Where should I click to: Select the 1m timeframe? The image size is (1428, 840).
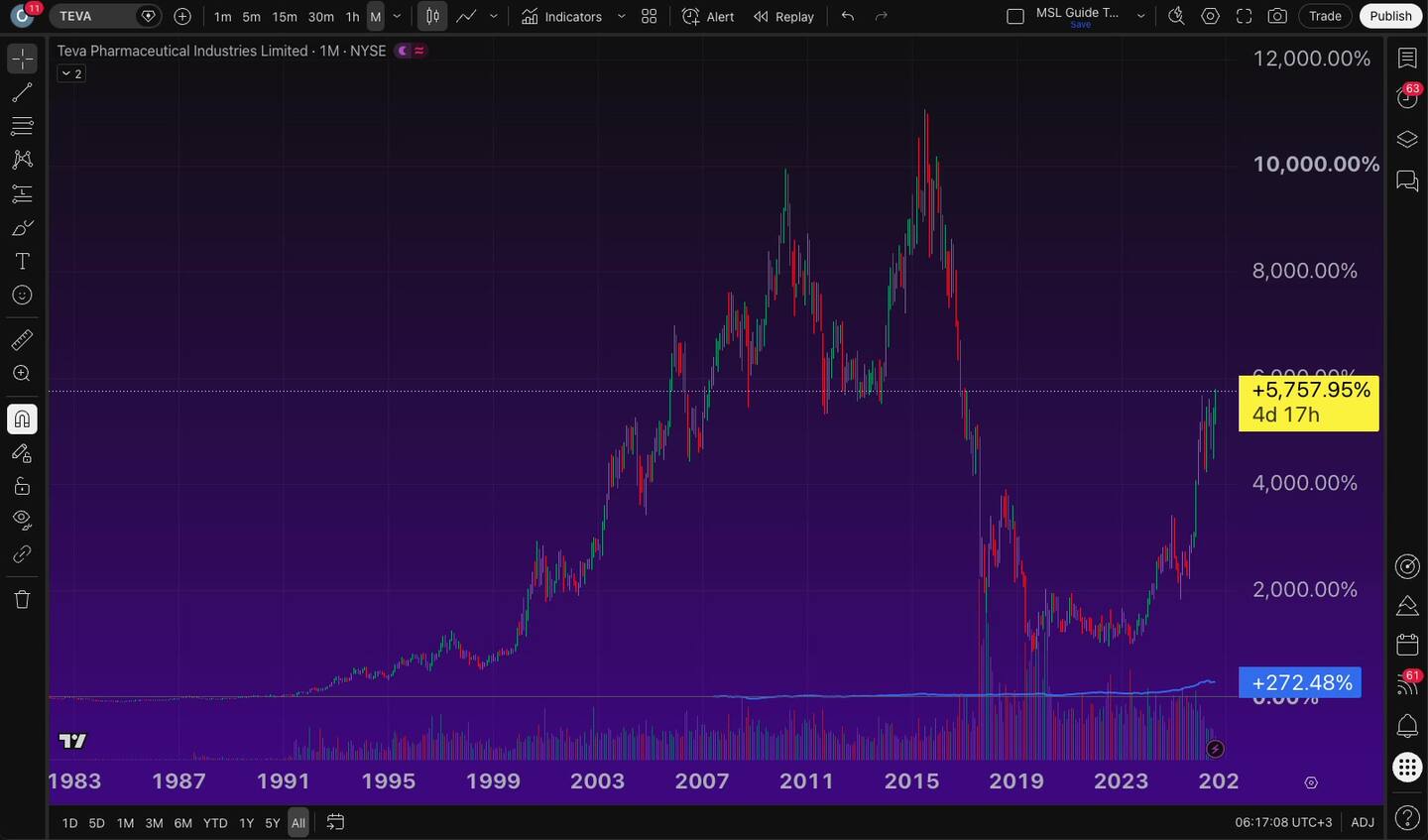[x=222, y=17]
